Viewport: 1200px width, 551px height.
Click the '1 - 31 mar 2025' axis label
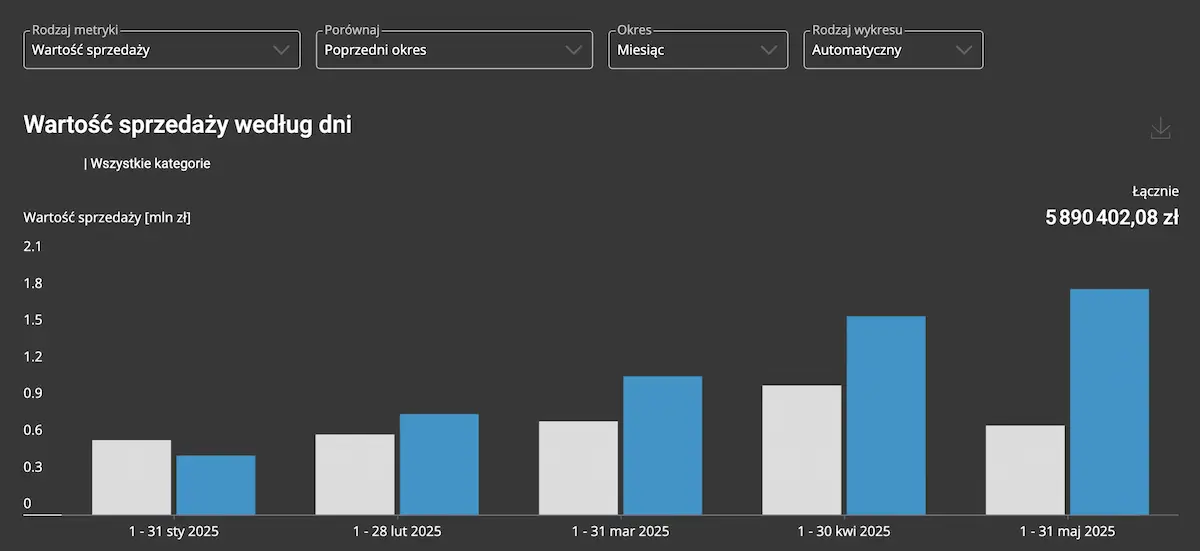click(x=620, y=531)
